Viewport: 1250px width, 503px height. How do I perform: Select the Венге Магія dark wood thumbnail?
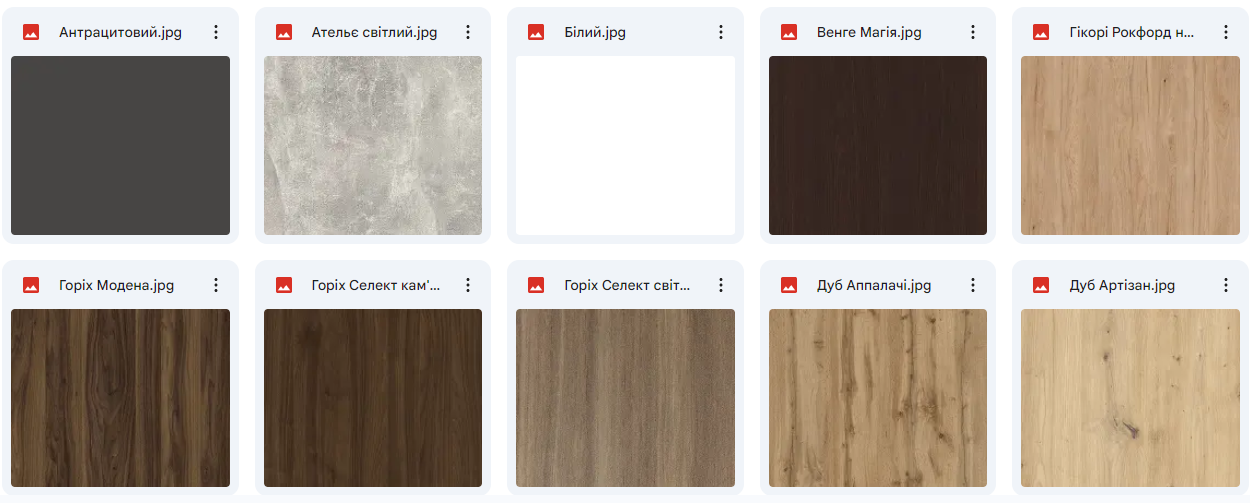pyautogui.click(x=878, y=145)
